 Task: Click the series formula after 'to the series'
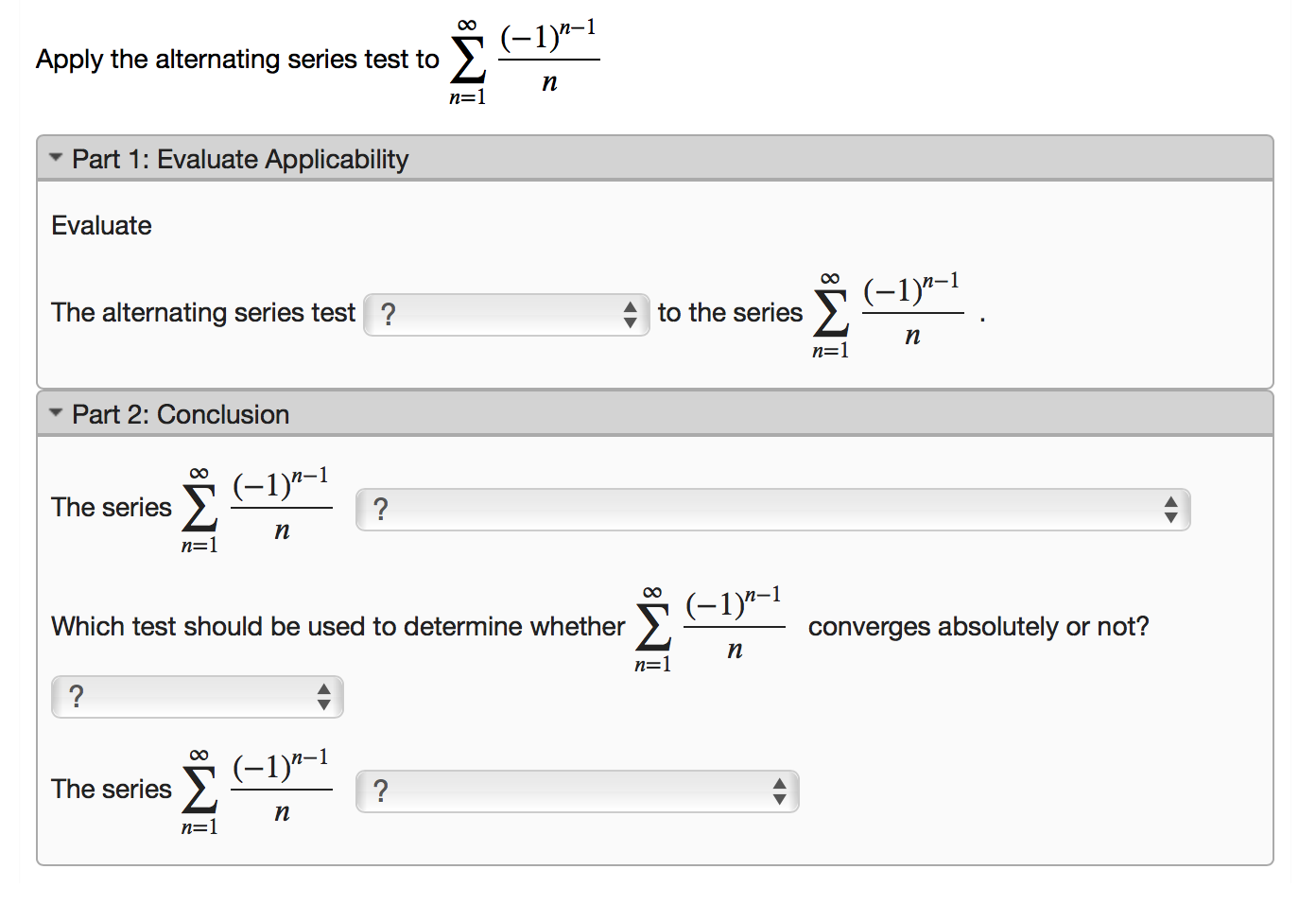(887, 315)
